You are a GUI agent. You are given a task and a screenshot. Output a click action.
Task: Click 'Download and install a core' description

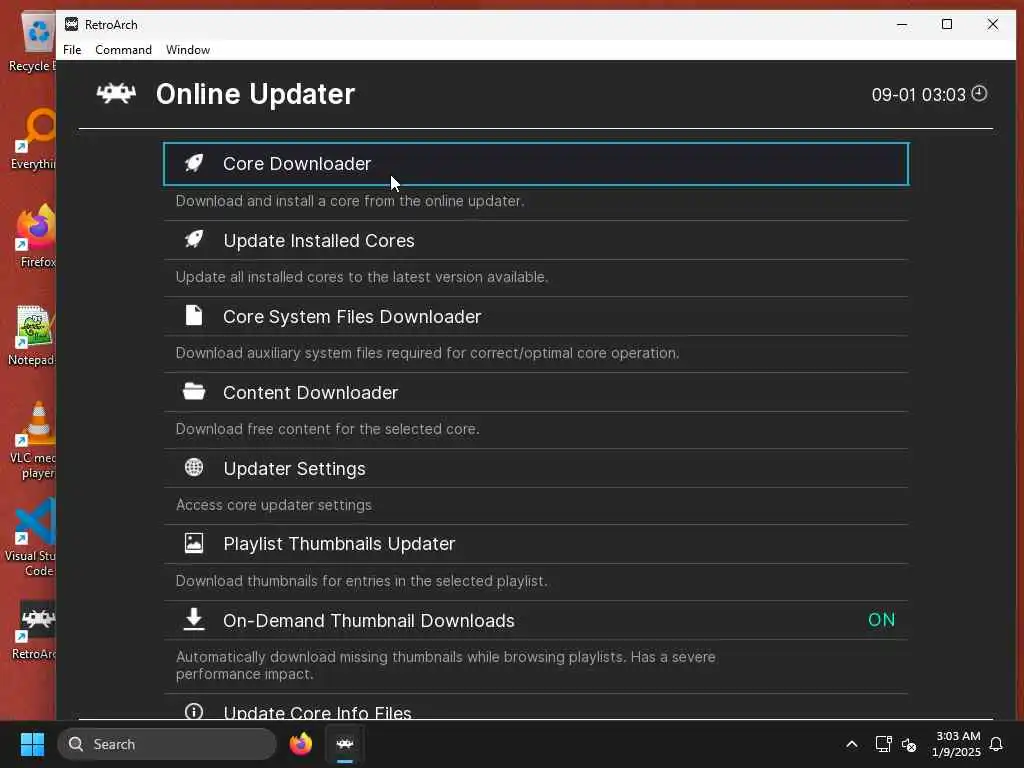point(350,201)
